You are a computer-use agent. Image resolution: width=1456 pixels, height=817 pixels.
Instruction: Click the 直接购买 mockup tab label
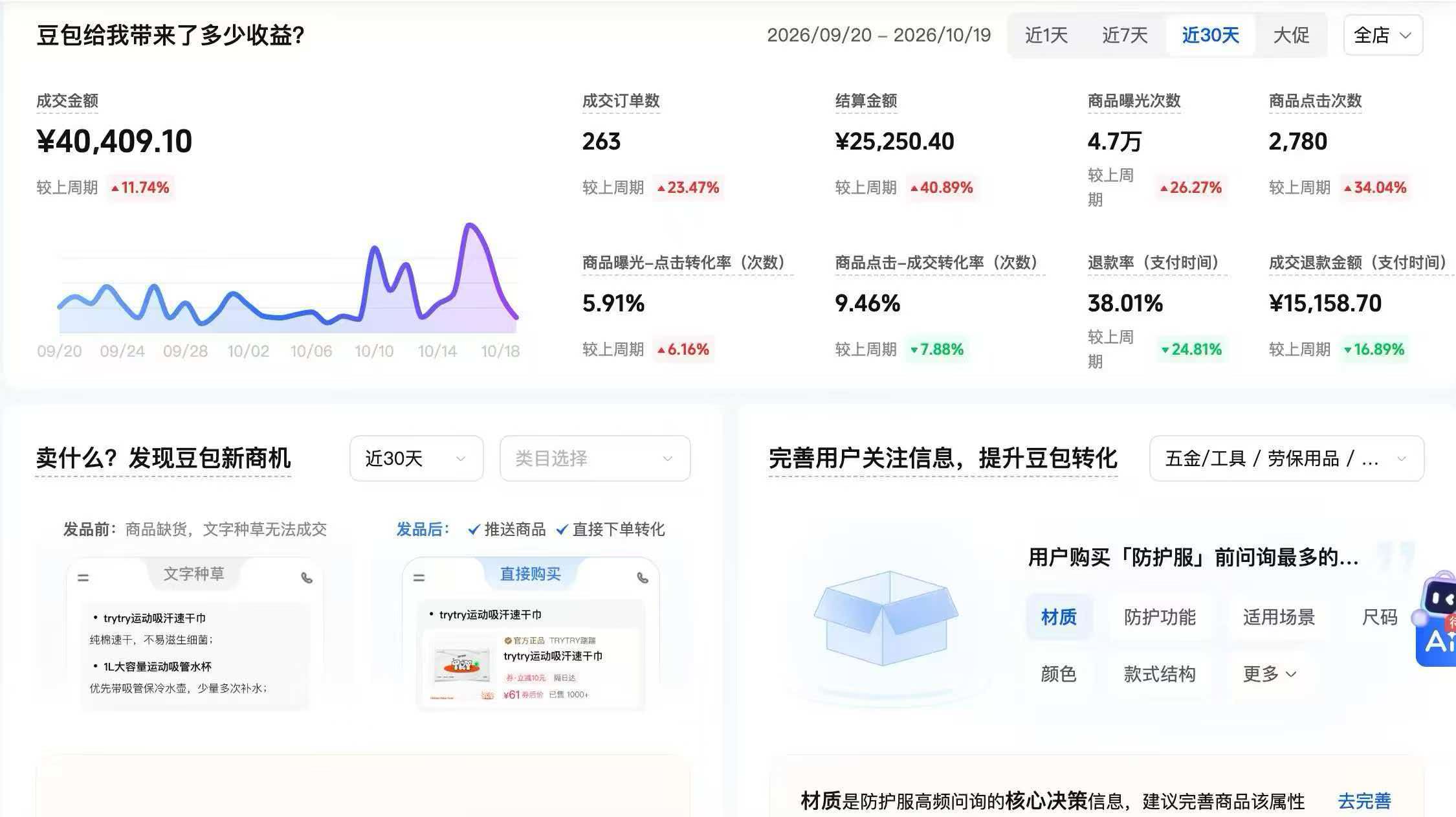pyautogui.click(x=530, y=574)
